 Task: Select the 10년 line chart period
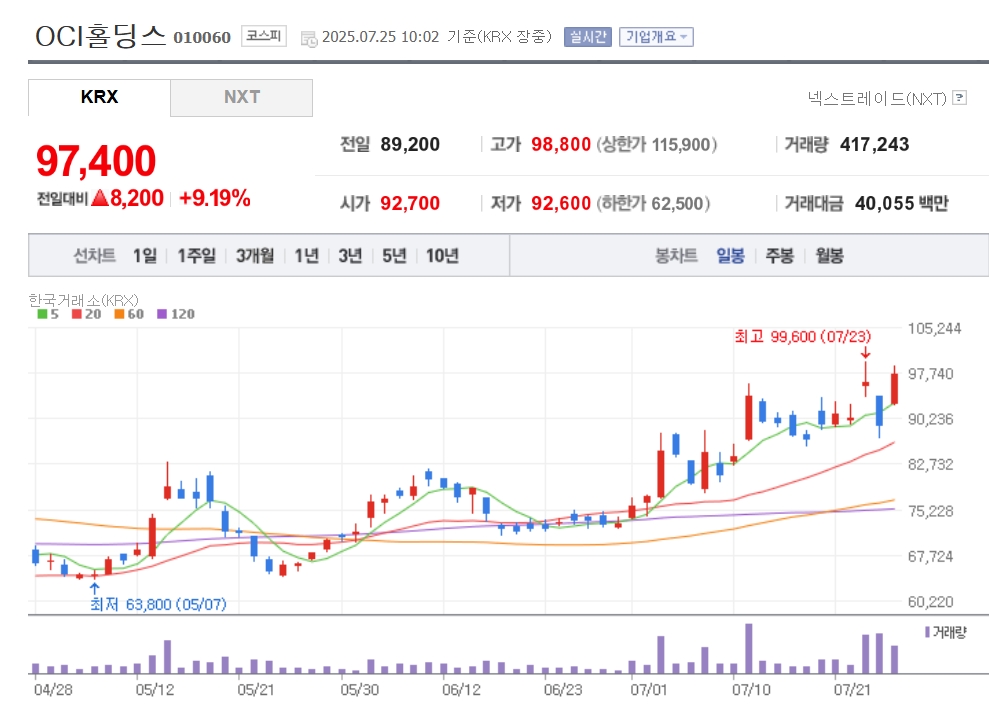442,255
